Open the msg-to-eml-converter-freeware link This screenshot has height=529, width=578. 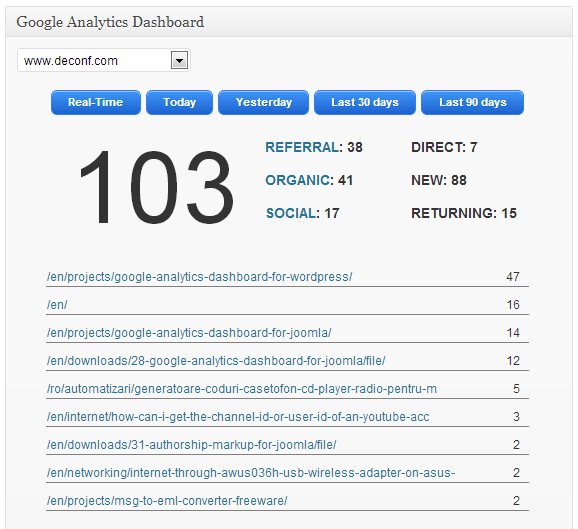point(167,501)
